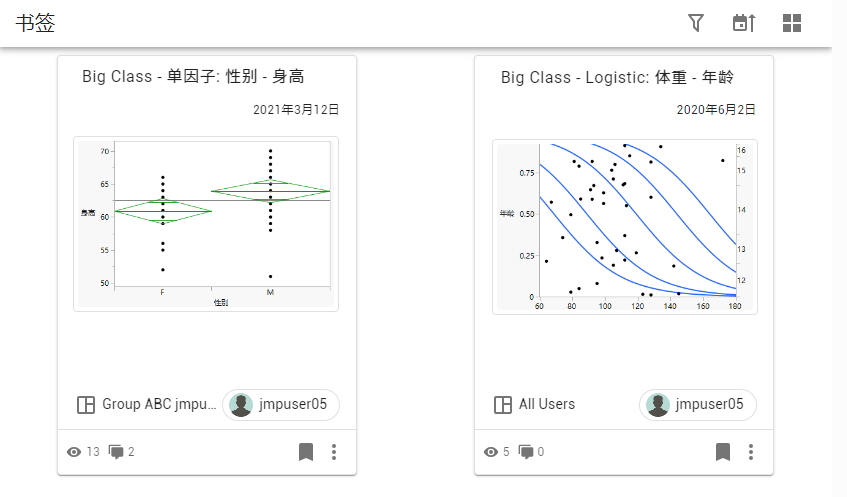Click the sort by date icon

(x=744, y=23)
